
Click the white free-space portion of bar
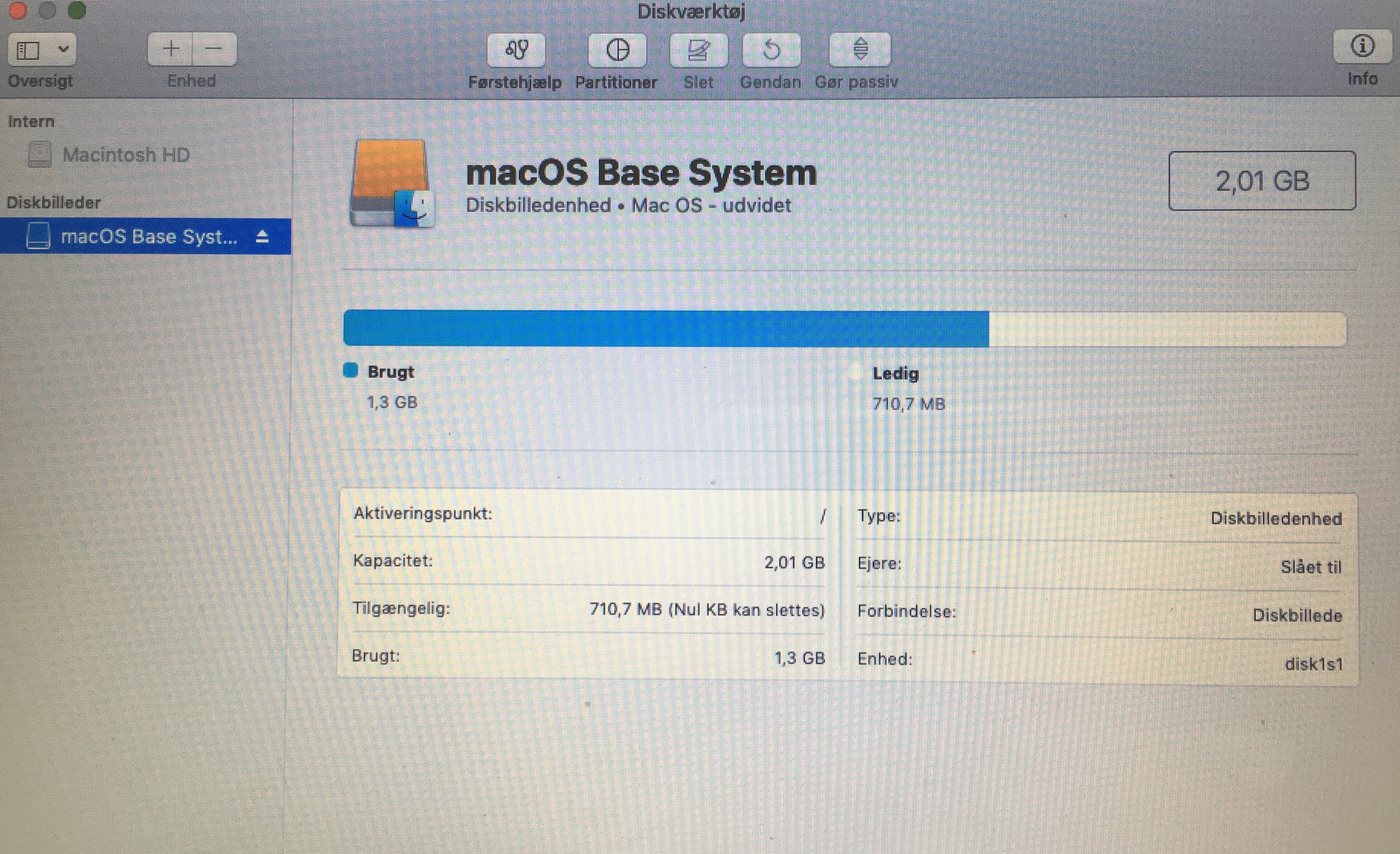tap(1168, 329)
